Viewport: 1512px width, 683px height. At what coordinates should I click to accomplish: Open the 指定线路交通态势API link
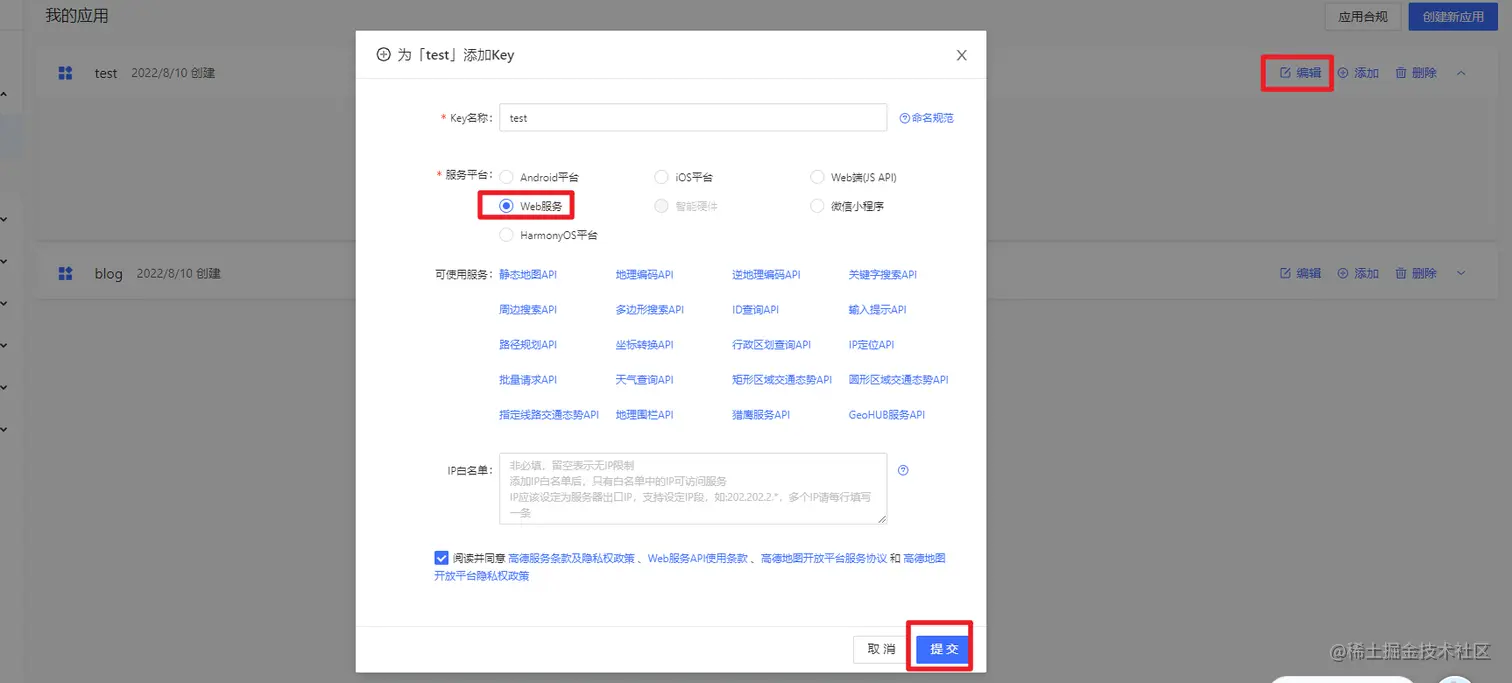coord(549,415)
